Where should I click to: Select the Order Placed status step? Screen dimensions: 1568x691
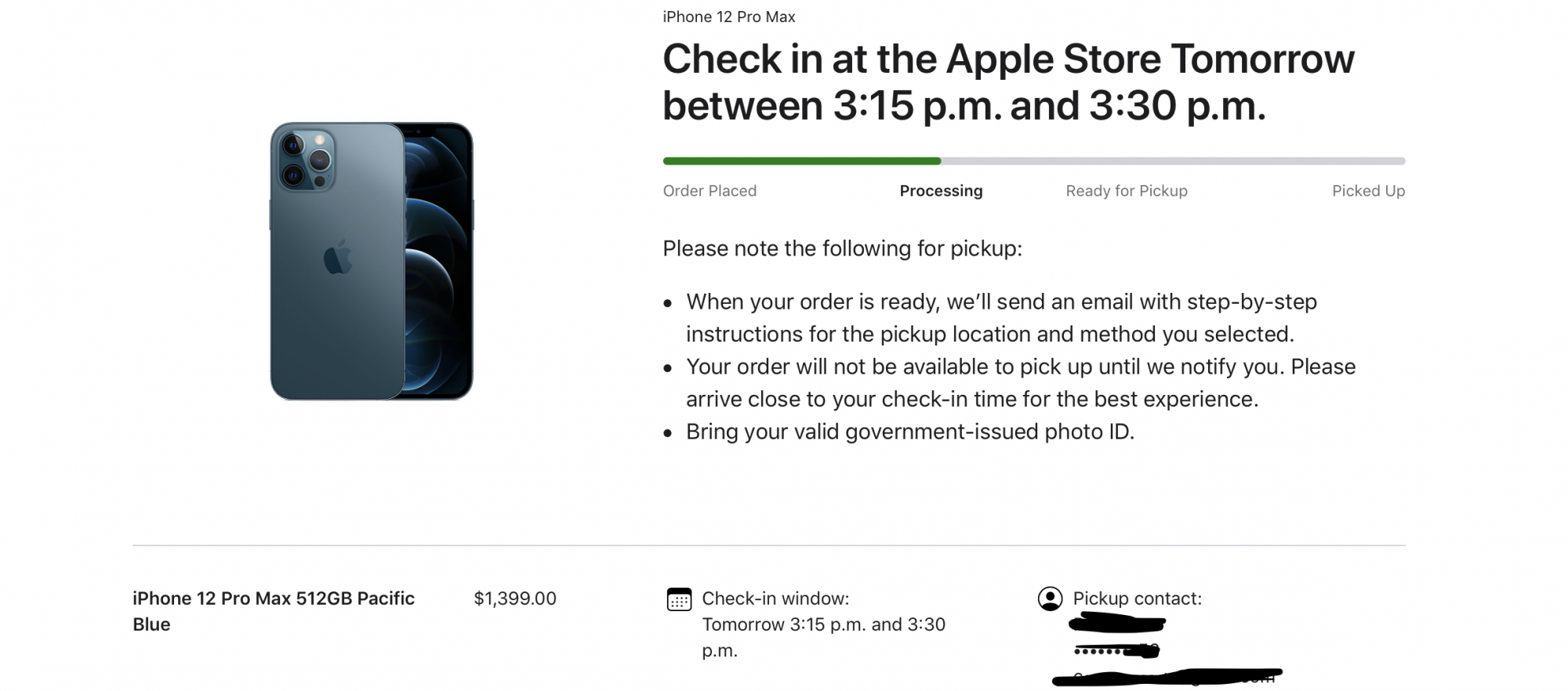click(710, 191)
